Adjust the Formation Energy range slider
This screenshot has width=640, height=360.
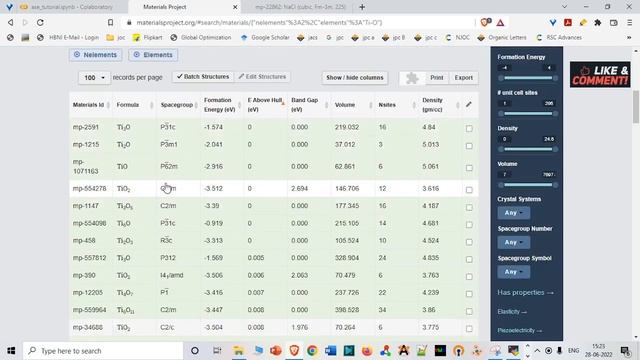[x=528, y=78]
